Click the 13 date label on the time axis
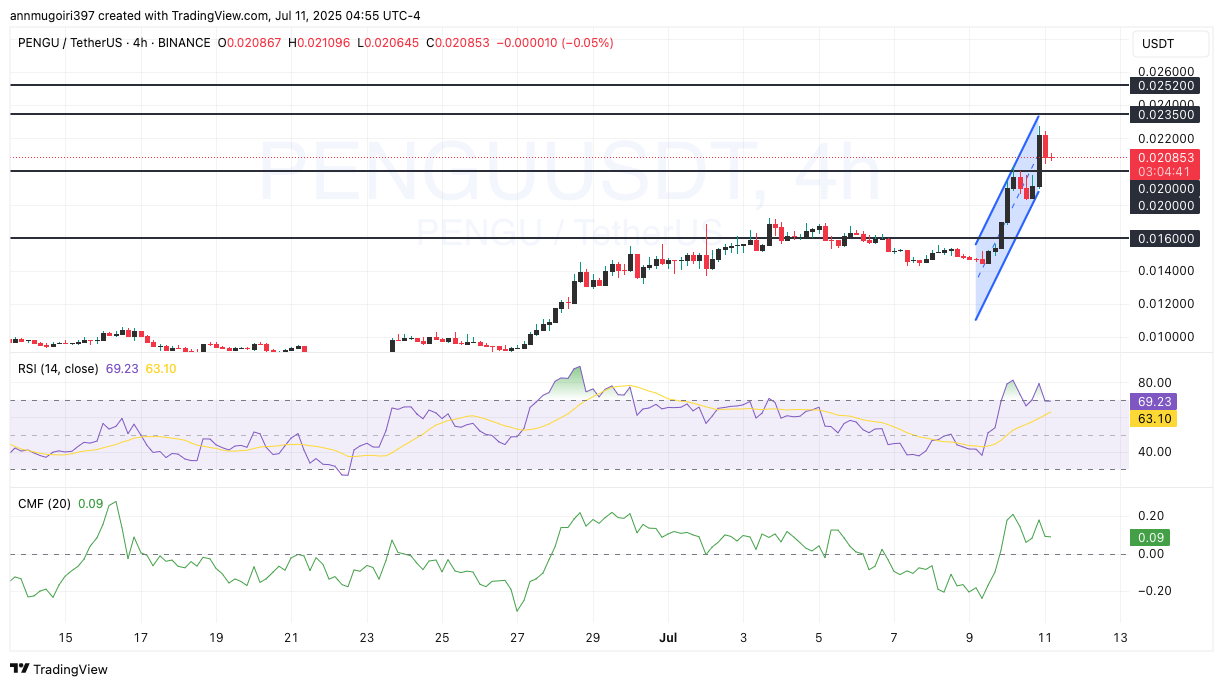1223x686 pixels. click(1120, 637)
